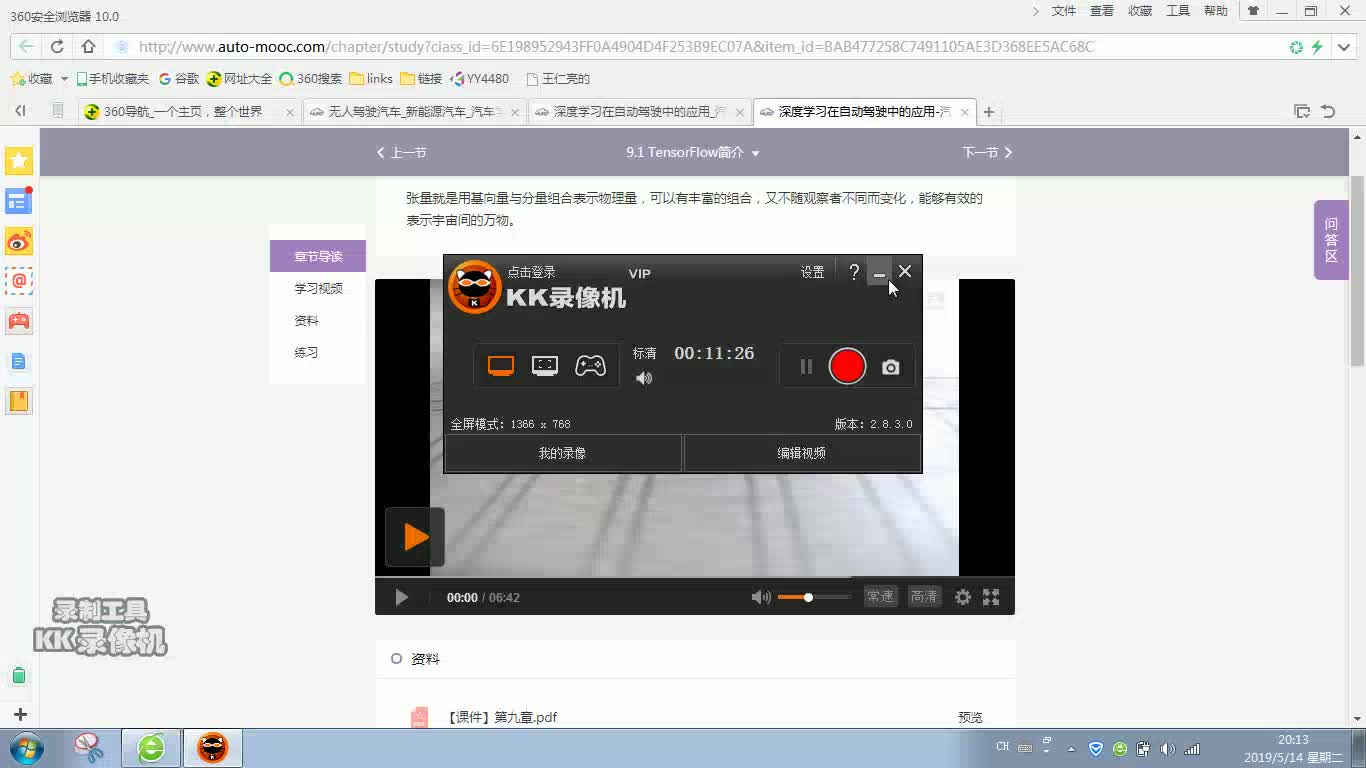Open the games icon in sidebar
This screenshot has width=1366, height=768.
coord(19,321)
